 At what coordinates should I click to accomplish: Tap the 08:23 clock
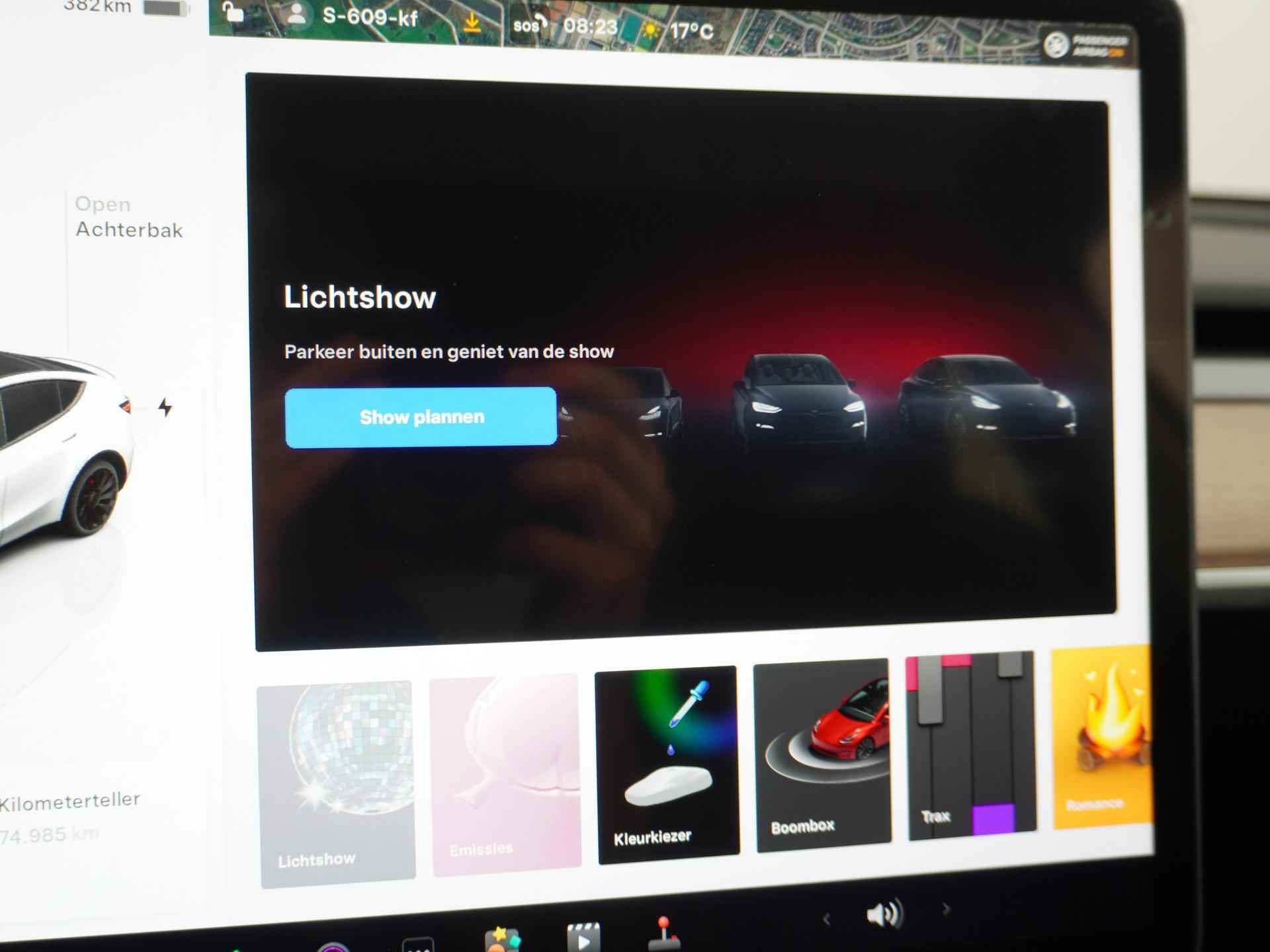590,27
